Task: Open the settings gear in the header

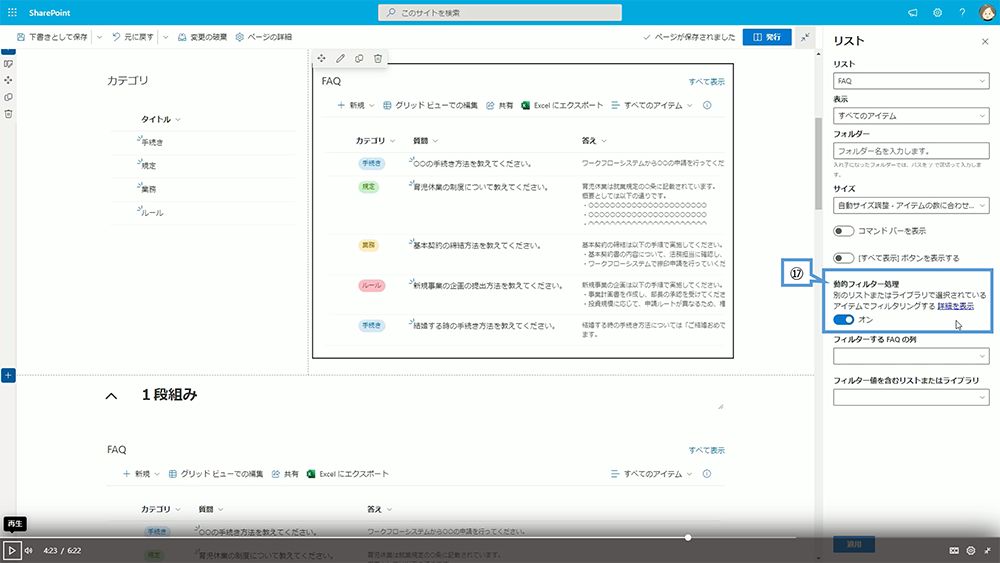Action: pyautogui.click(x=938, y=13)
